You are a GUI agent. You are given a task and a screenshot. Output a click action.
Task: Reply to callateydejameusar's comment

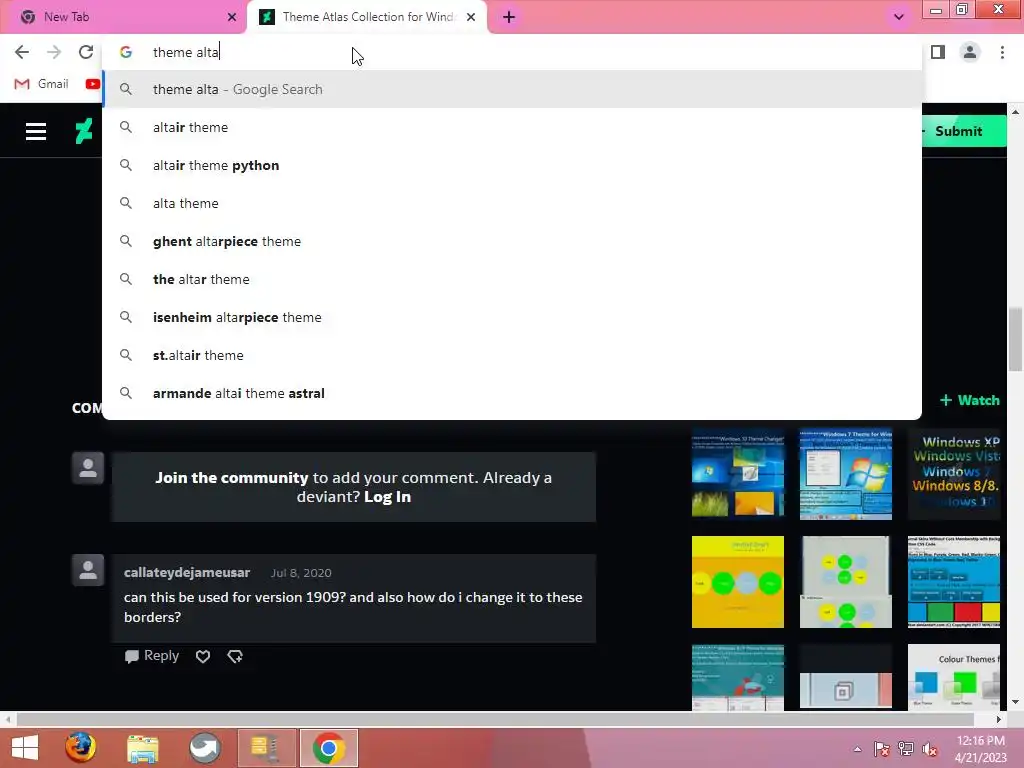[x=152, y=656]
